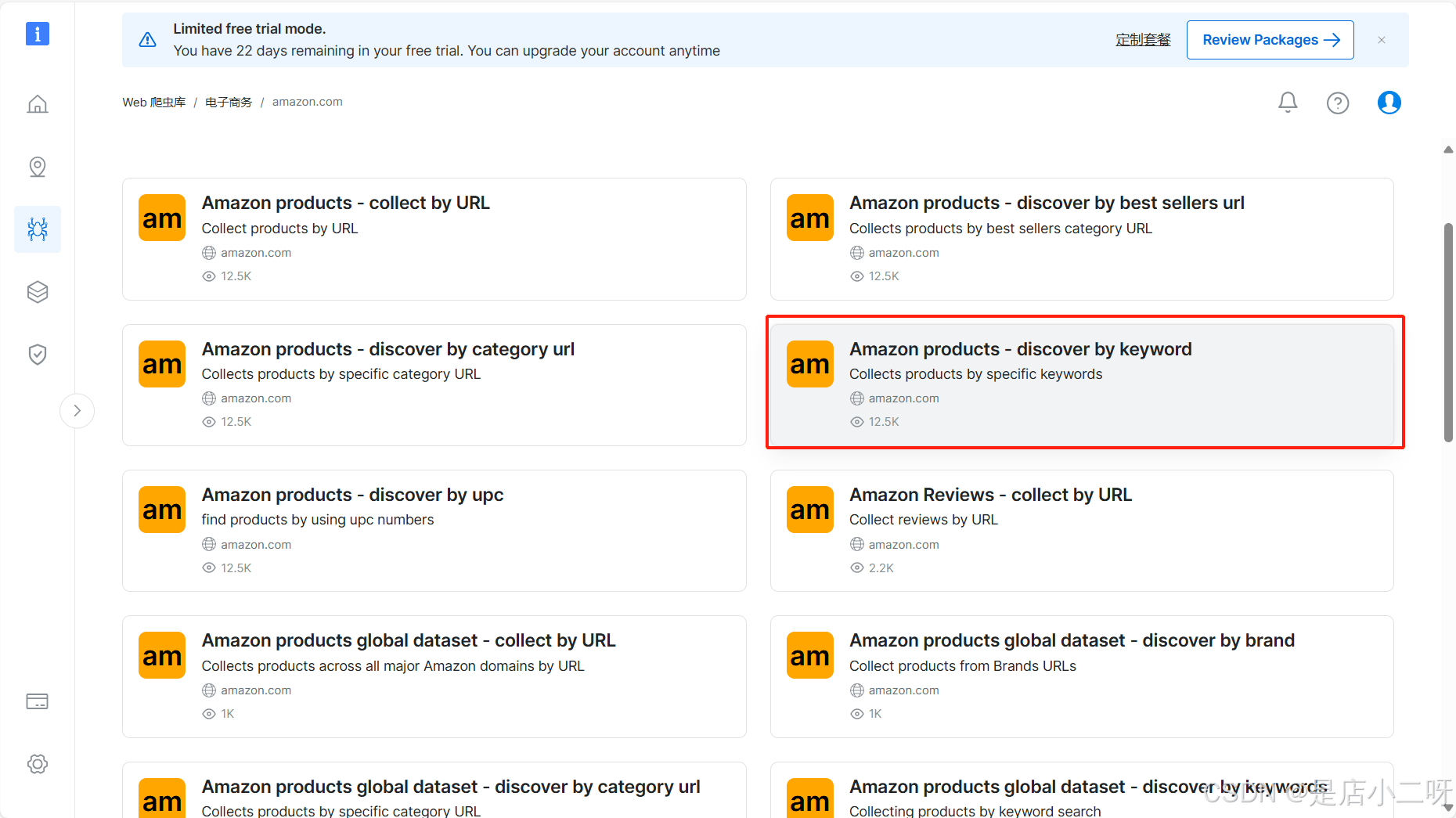Open the home icon in sidebar
This screenshot has height=818, width=1456.
tap(38, 104)
